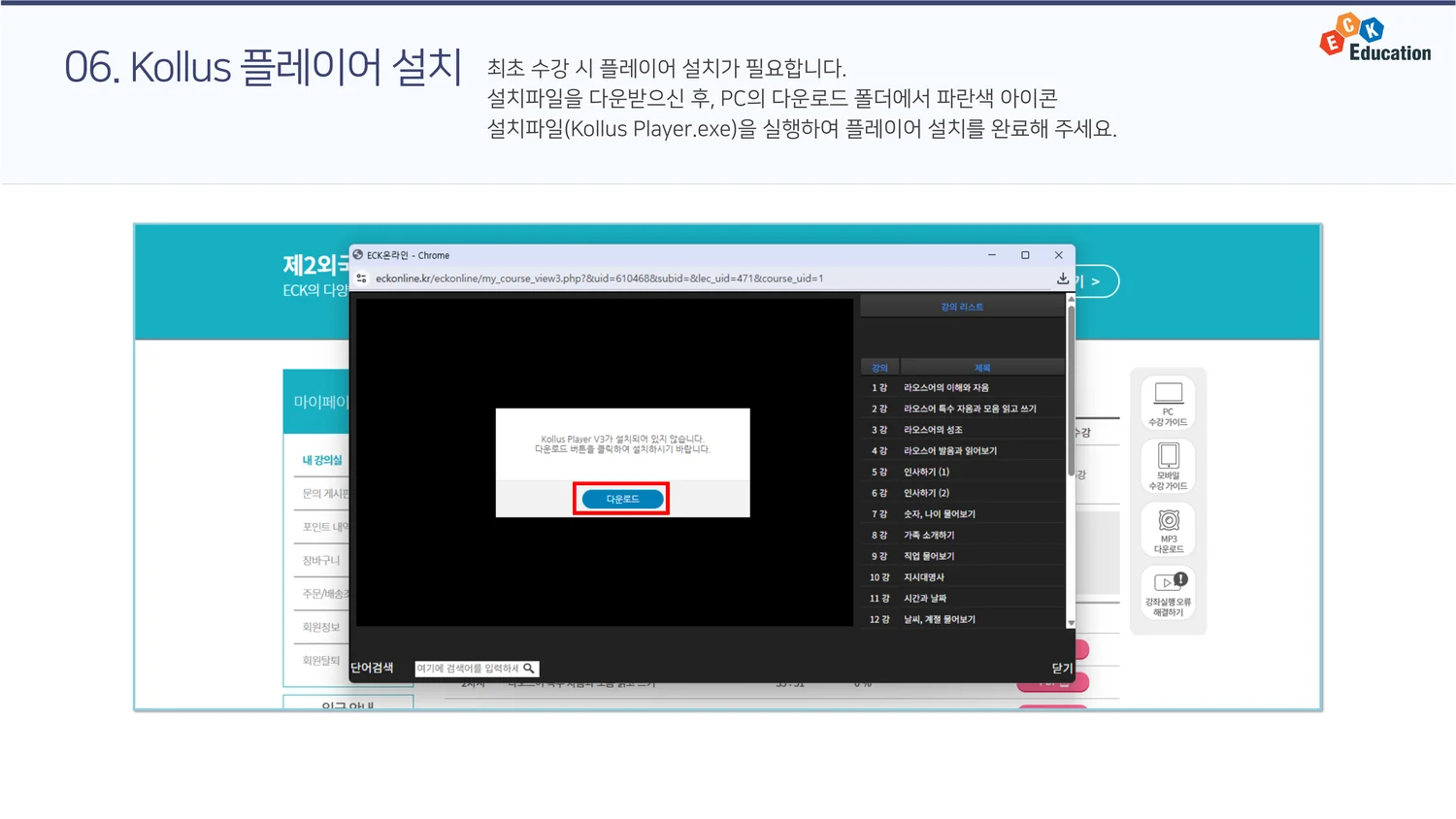Open 포인트 내역 in the background sidebar
The image size is (1456, 819).
pos(325,527)
